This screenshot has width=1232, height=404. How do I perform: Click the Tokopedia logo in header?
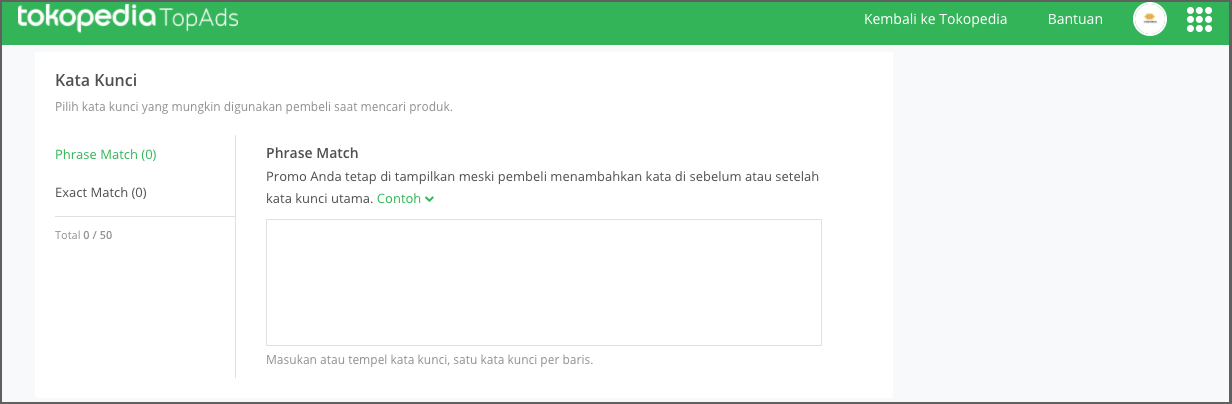[86, 18]
